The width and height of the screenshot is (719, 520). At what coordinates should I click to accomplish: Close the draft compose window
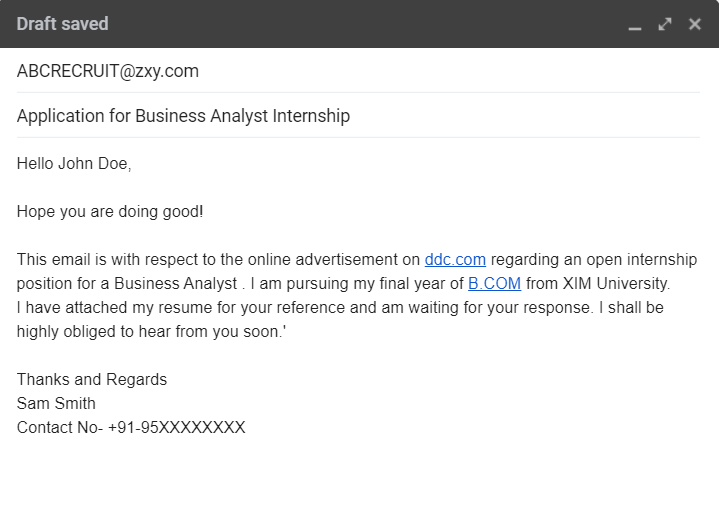pos(695,24)
